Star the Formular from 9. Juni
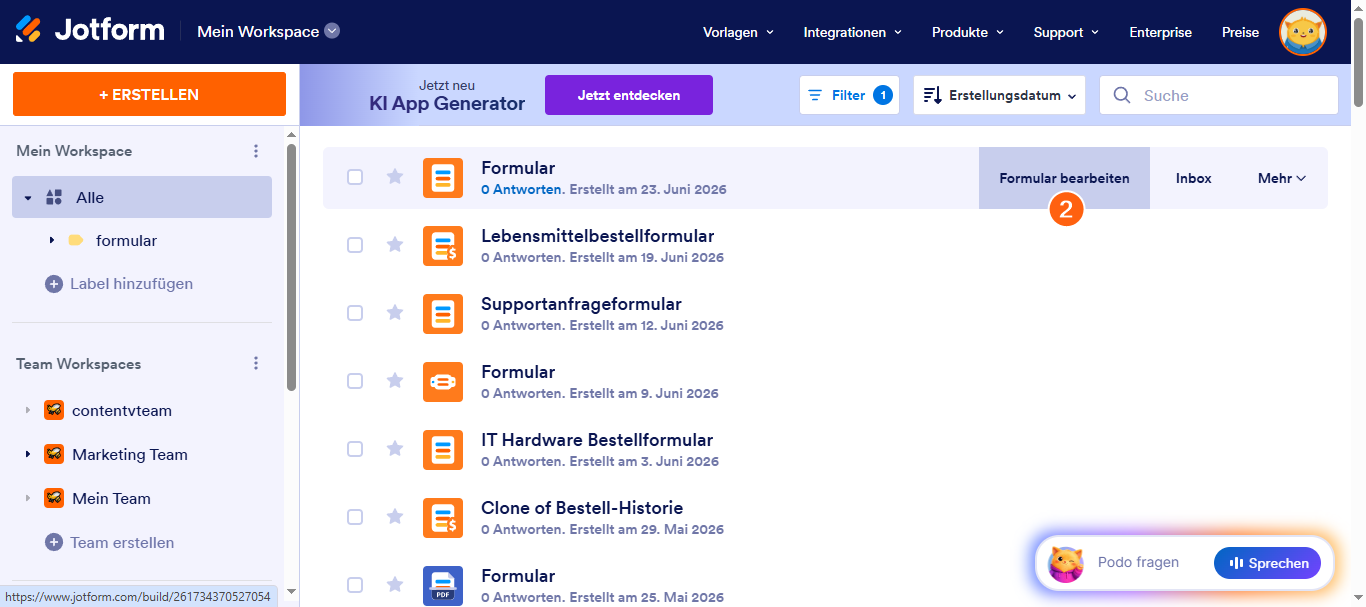 coord(395,381)
